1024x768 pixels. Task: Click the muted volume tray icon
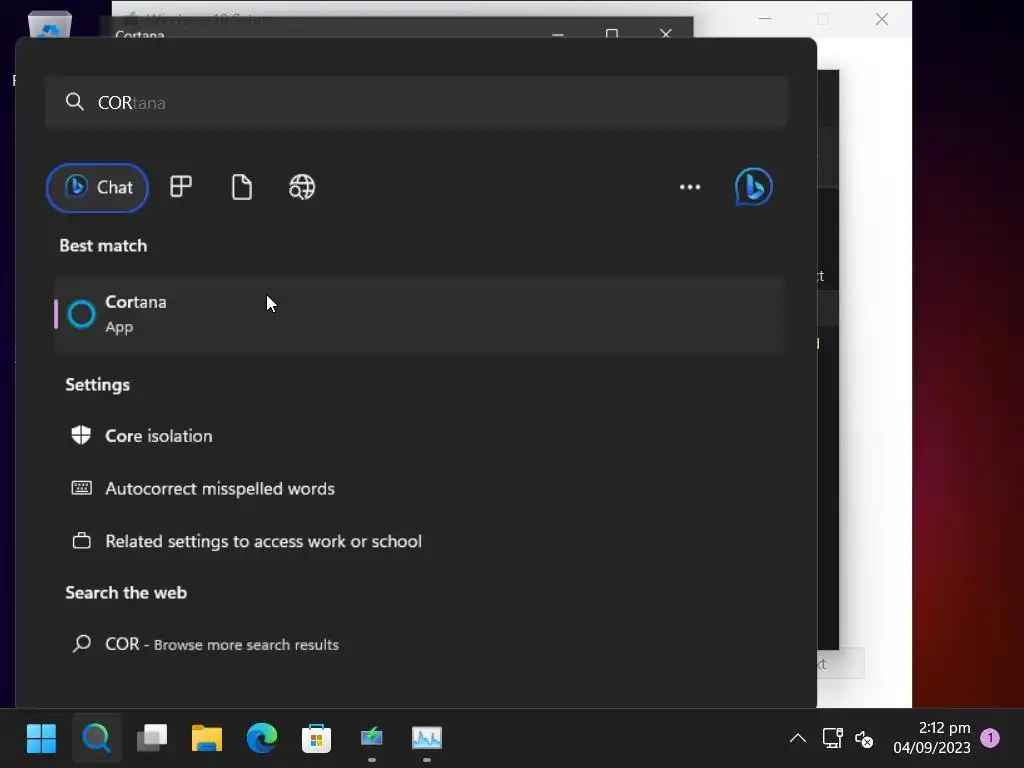[864, 739]
